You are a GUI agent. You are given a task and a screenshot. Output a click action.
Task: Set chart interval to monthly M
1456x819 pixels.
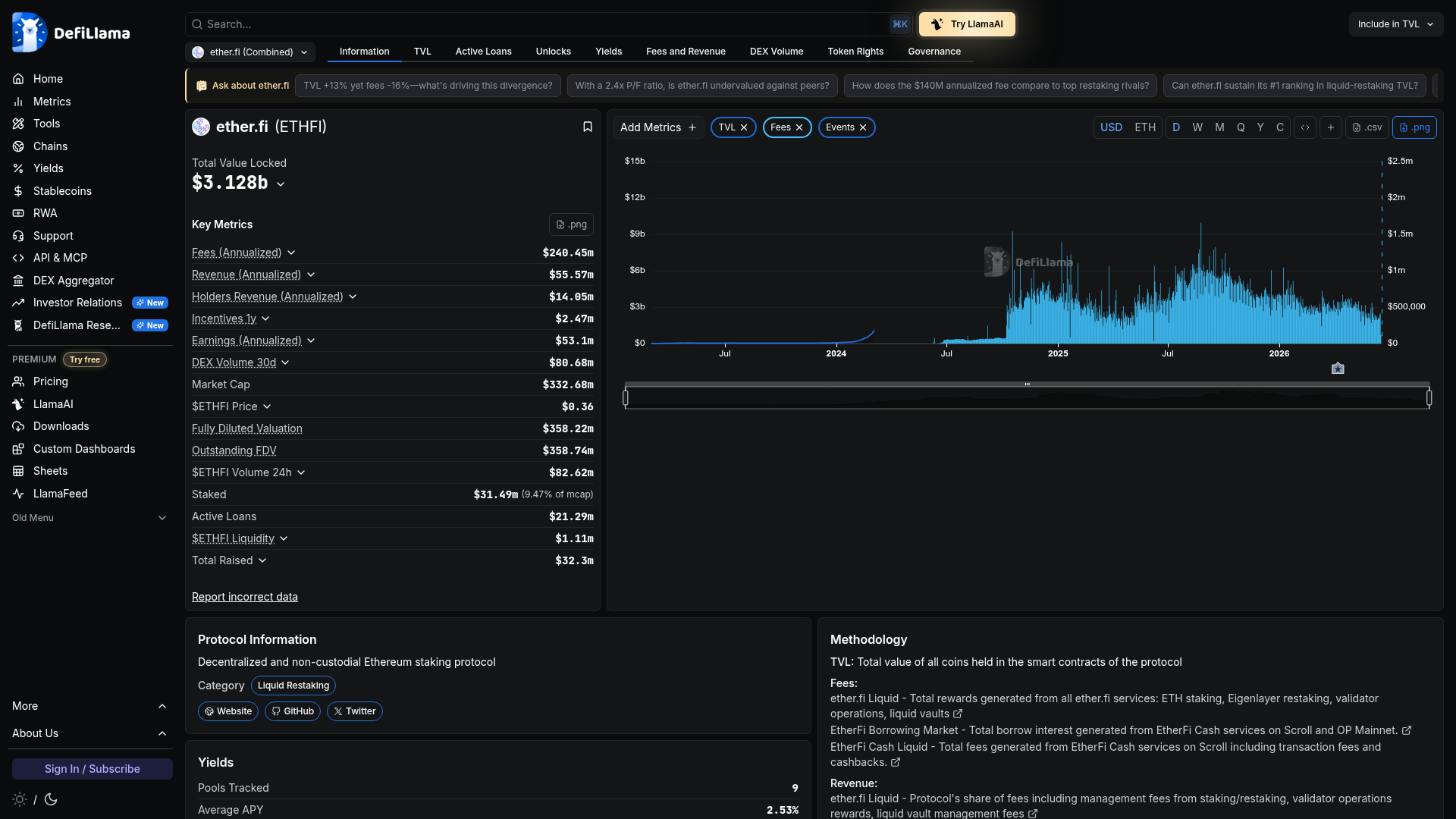click(1219, 127)
